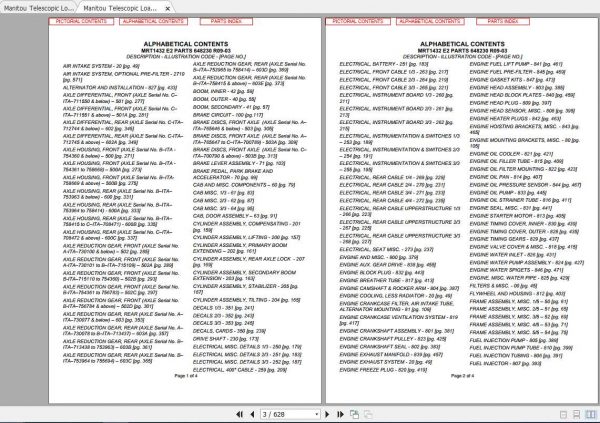Click 'ELECTRICAL, REAR CABLE 1/4 - 269' entry
The image size is (600, 423).
click(392, 178)
